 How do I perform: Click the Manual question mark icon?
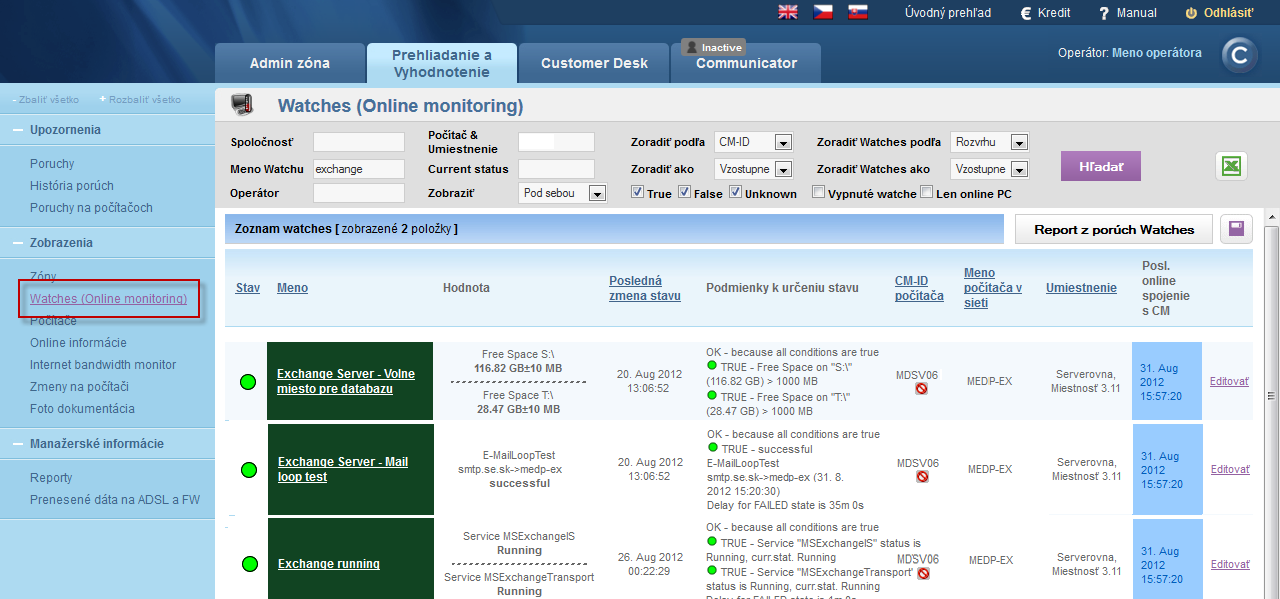tap(1104, 13)
